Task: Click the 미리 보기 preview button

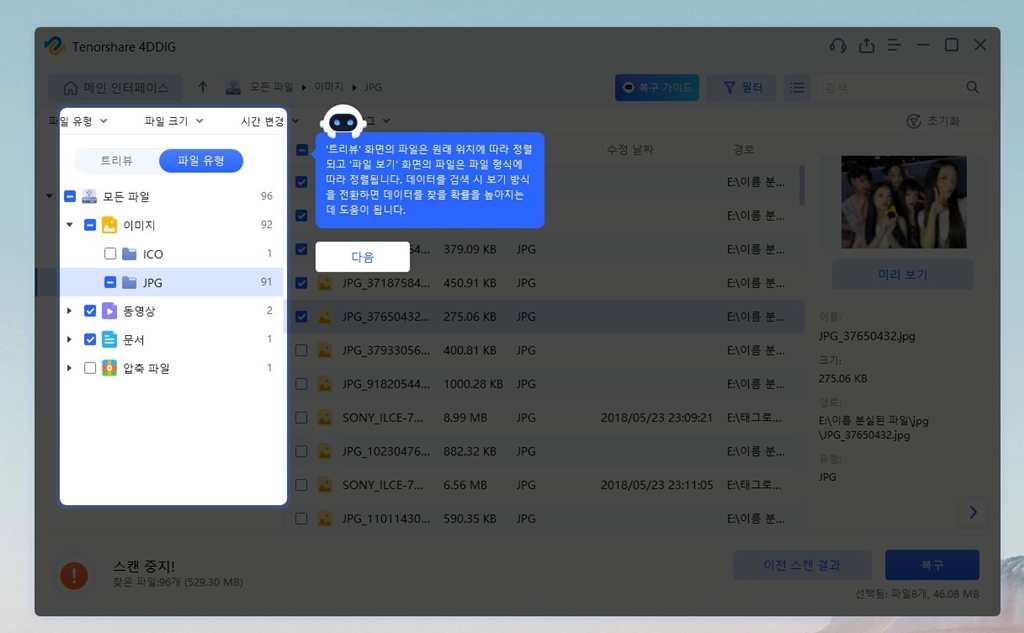Action: point(903,274)
